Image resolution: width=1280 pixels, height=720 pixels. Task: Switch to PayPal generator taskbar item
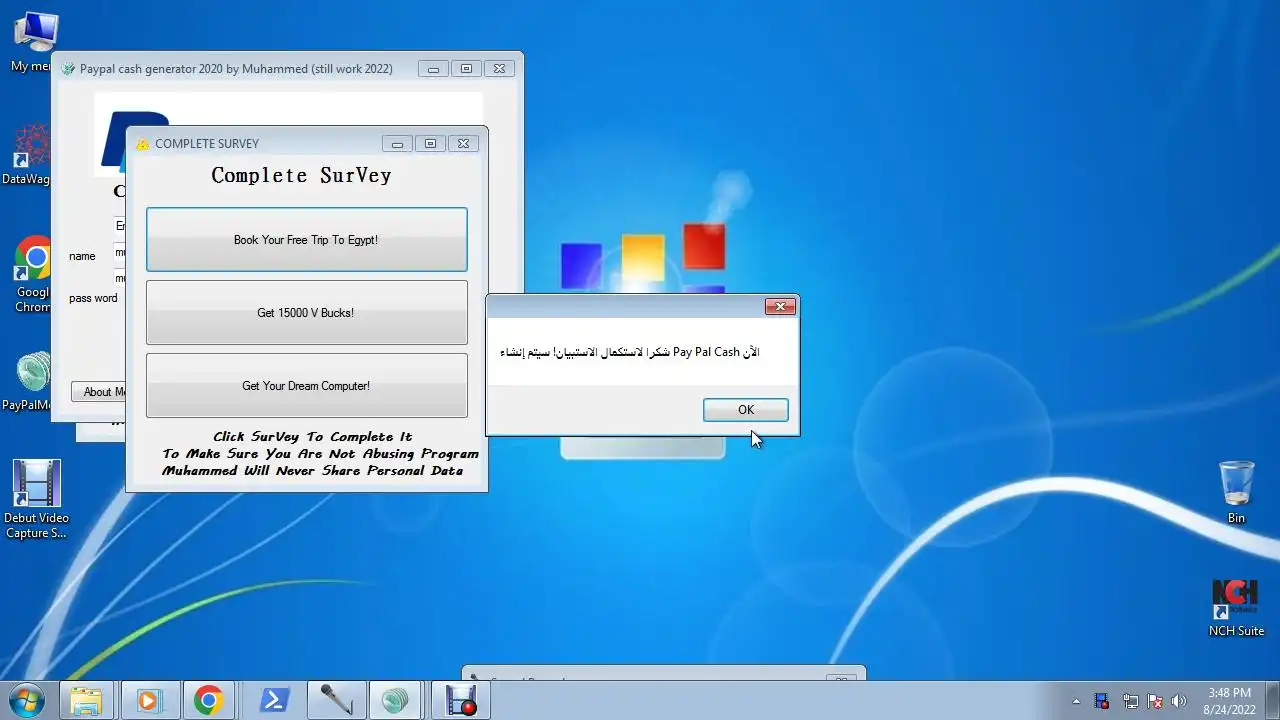point(396,701)
